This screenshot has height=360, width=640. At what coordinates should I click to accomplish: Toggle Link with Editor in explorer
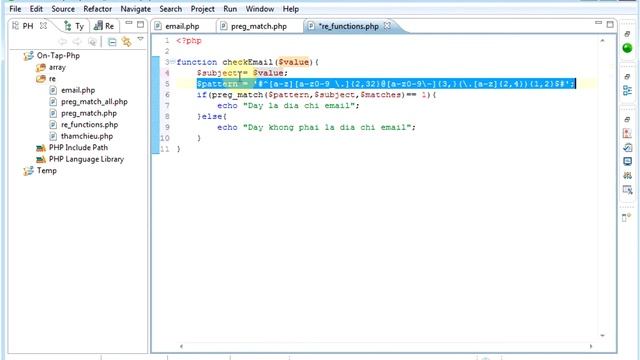(x=127, y=41)
